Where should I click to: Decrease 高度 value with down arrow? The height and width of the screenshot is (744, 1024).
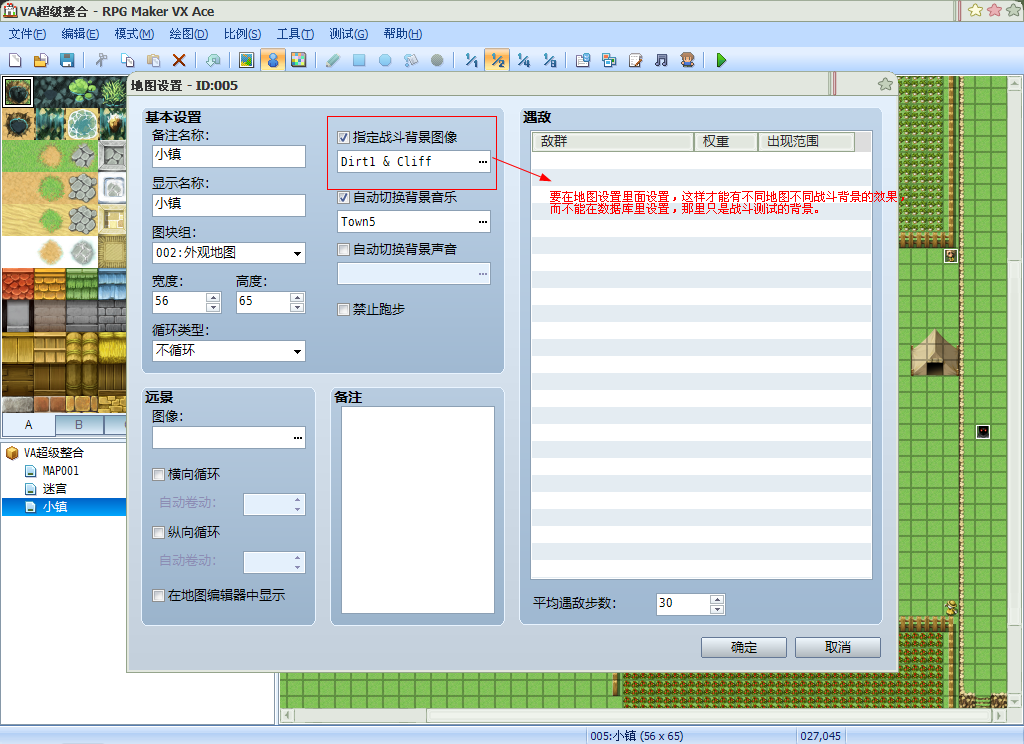click(x=297, y=307)
